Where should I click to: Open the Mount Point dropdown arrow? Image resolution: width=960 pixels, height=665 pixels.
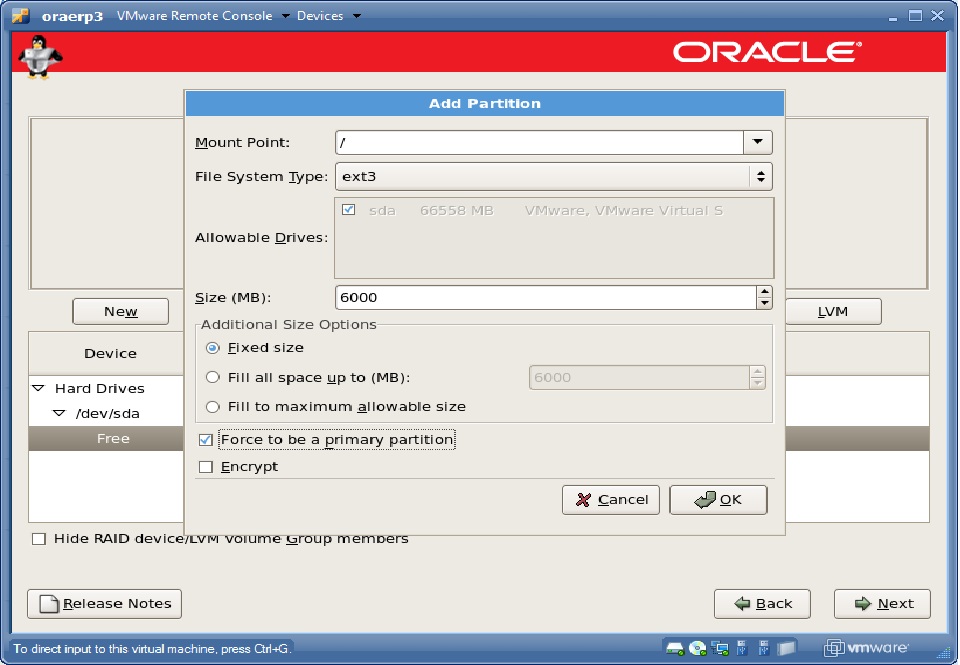[757, 142]
